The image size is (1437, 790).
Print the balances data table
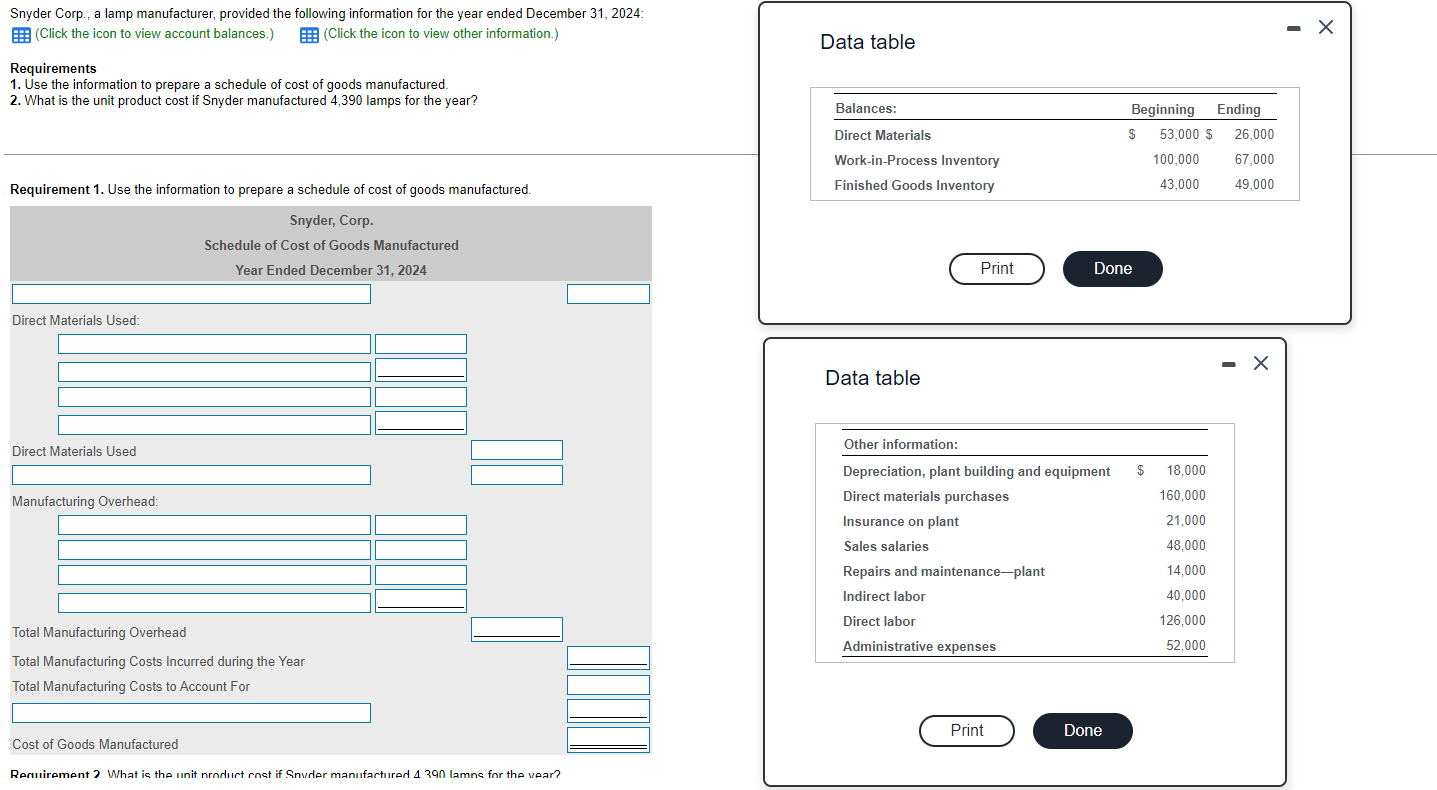click(x=997, y=269)
